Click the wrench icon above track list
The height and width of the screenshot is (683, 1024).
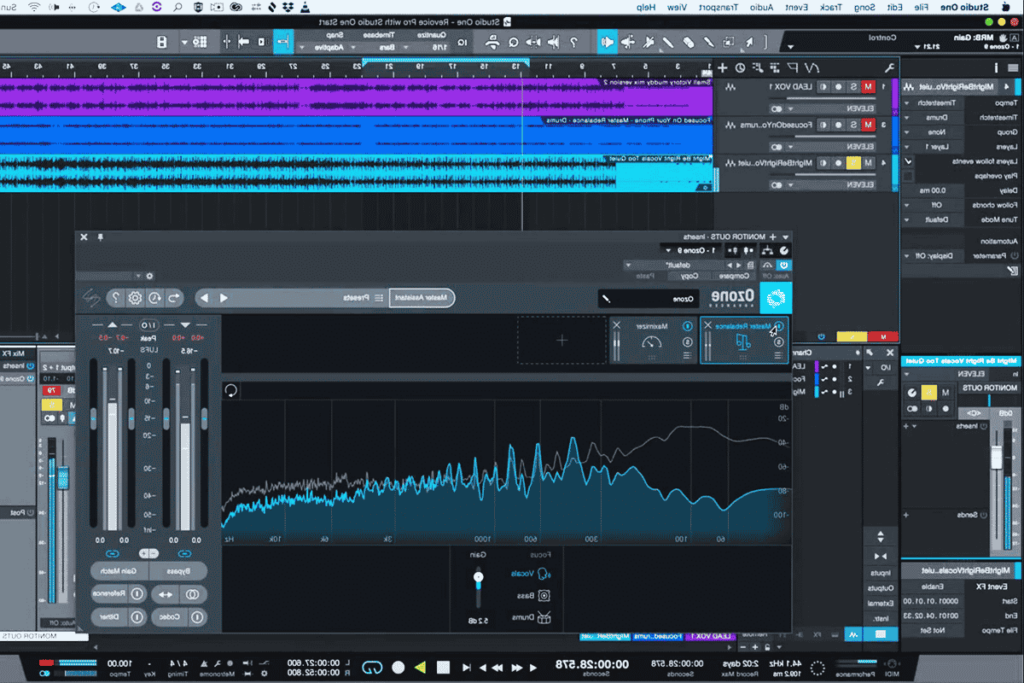pos(889,68)
